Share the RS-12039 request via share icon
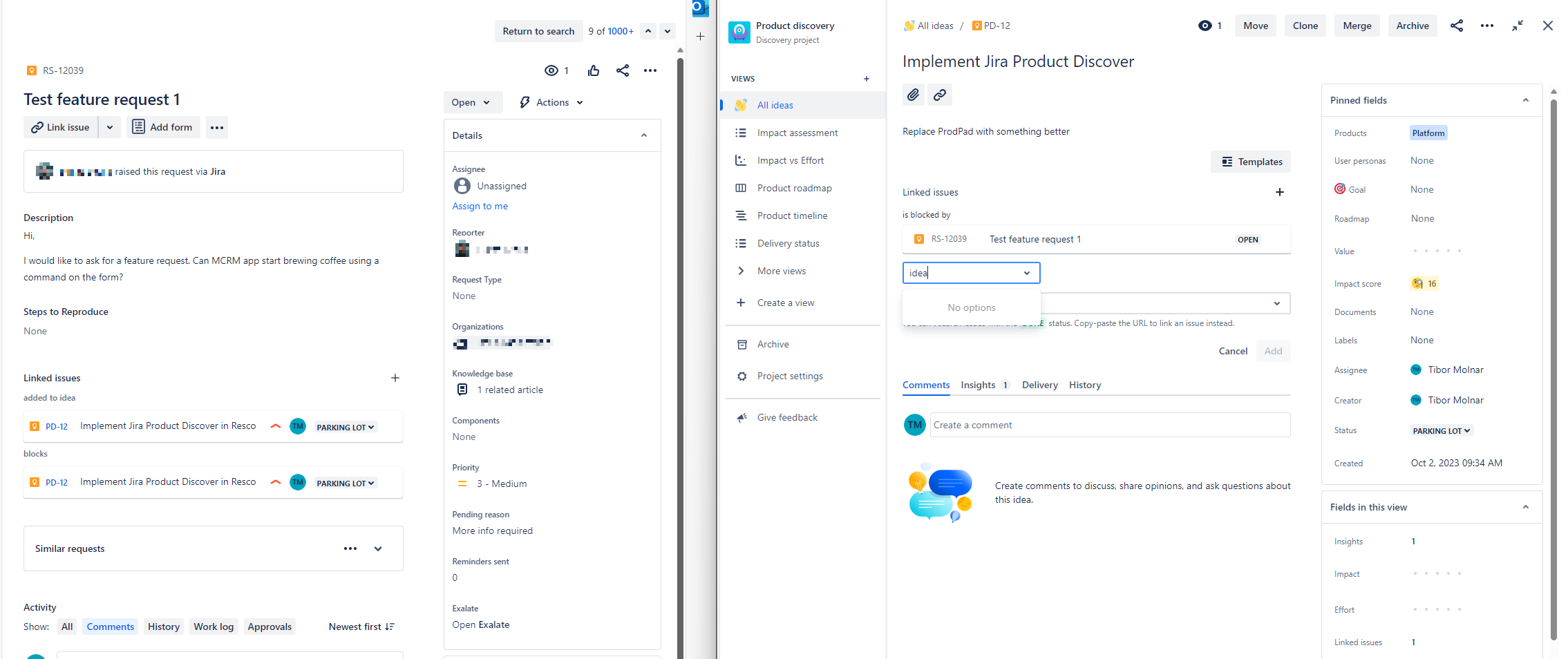Image resolution: width=1568 pixels, height=659 pixels. pyautogui.click(x=623, y=70)
